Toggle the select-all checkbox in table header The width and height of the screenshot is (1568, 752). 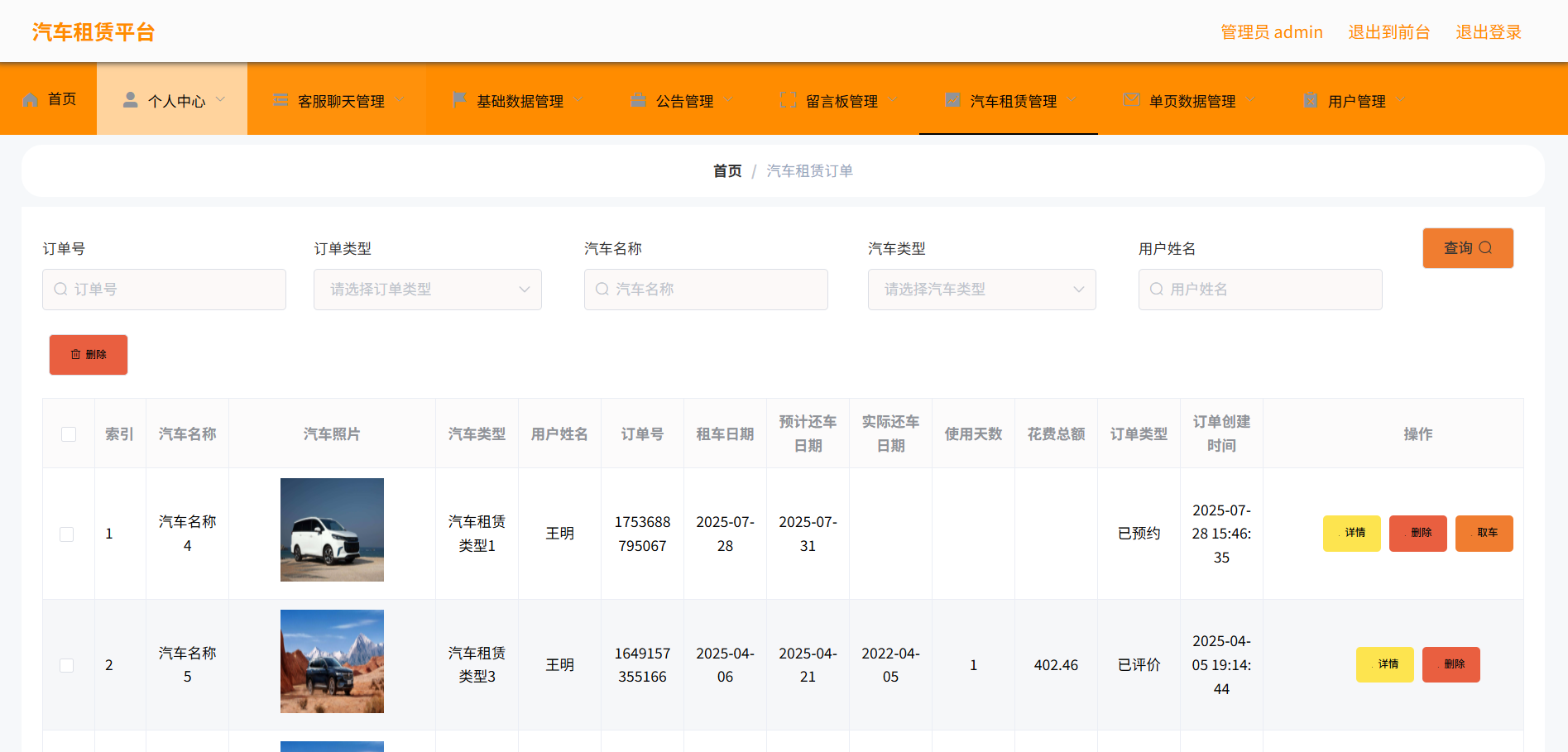click(x=69, y=434)
